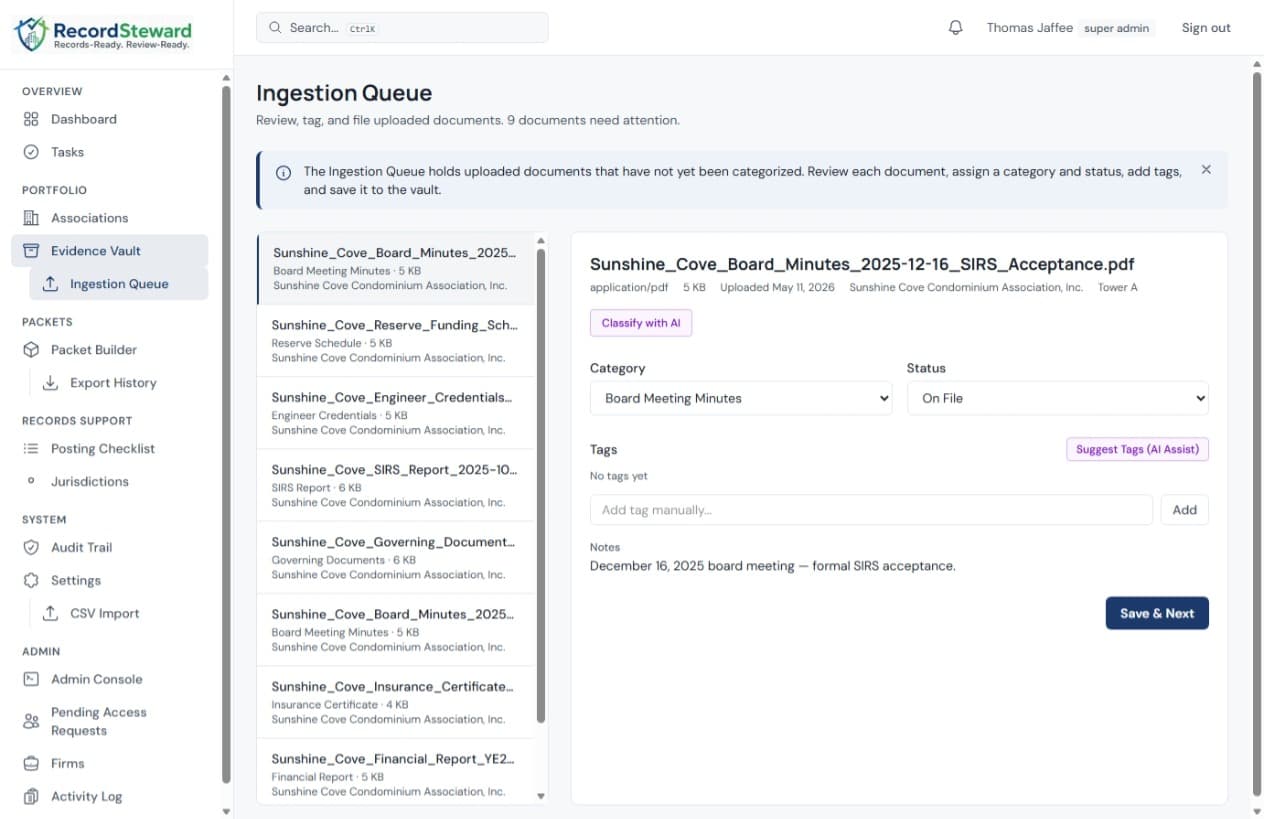Click the Ctrl K shortcut hint
This screenshot has height=819, width=1264.
click(x=362, y=29)
